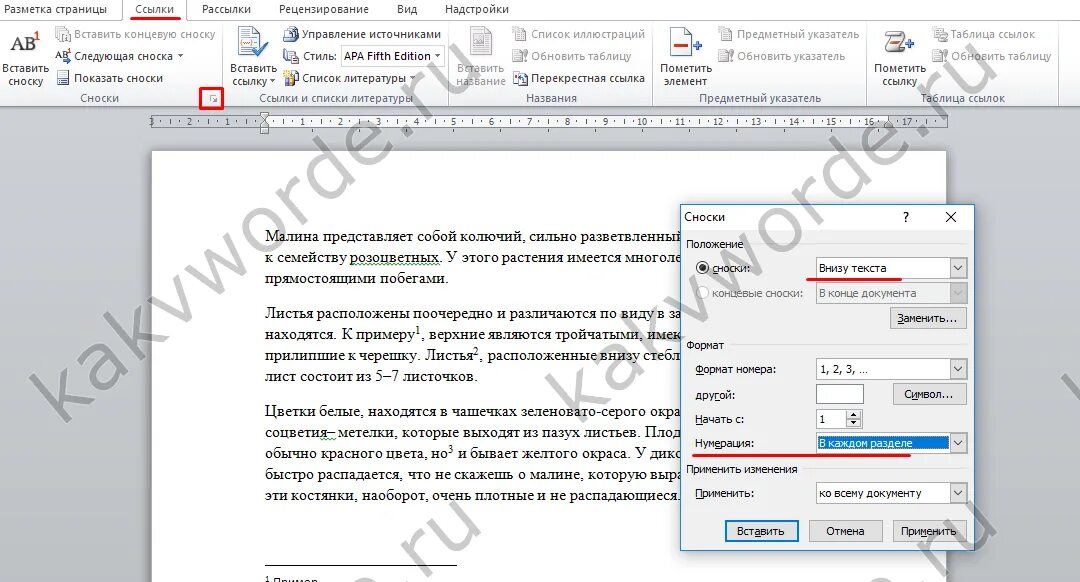Click the Вставить button in dialog
The image size is (1080, 582).
click(x=761, y=531)
